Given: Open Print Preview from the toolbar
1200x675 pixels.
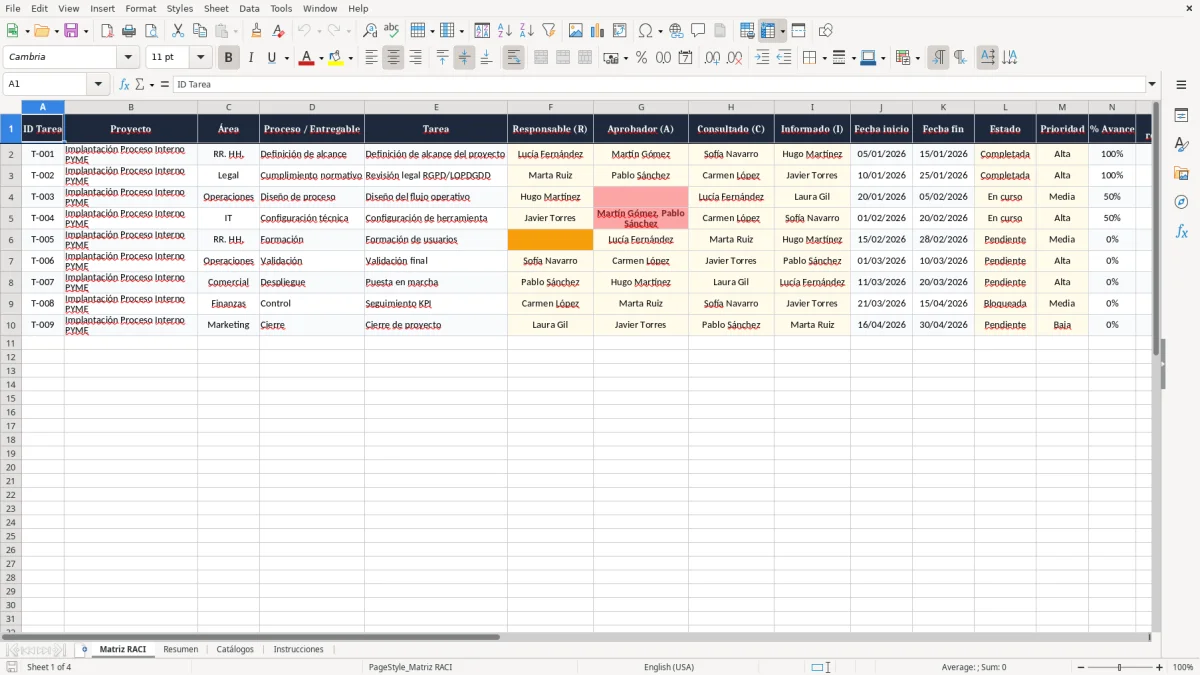Looking at the screenshot, I should point(151,31).
